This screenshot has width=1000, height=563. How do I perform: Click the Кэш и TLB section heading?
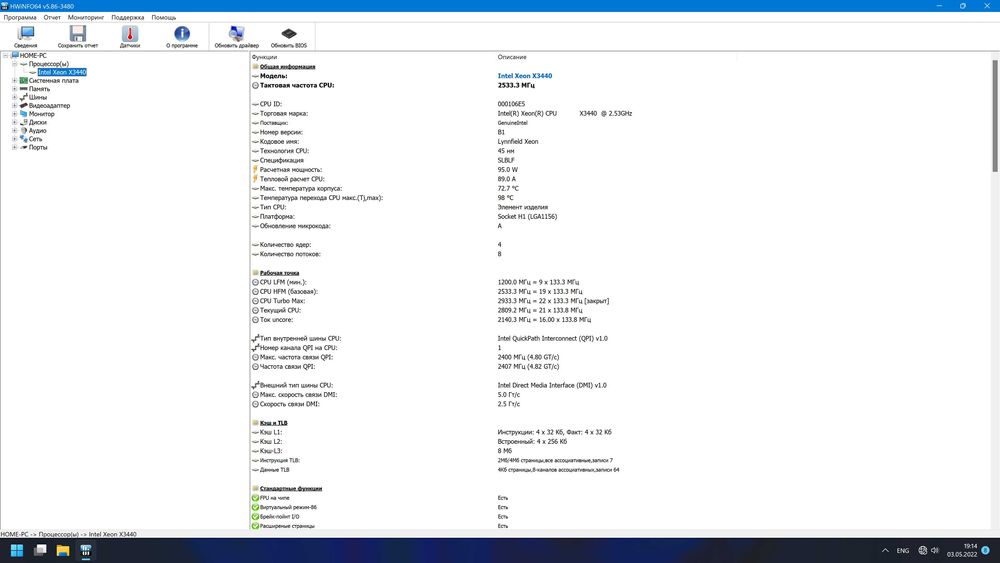click(x=274, y=423)
